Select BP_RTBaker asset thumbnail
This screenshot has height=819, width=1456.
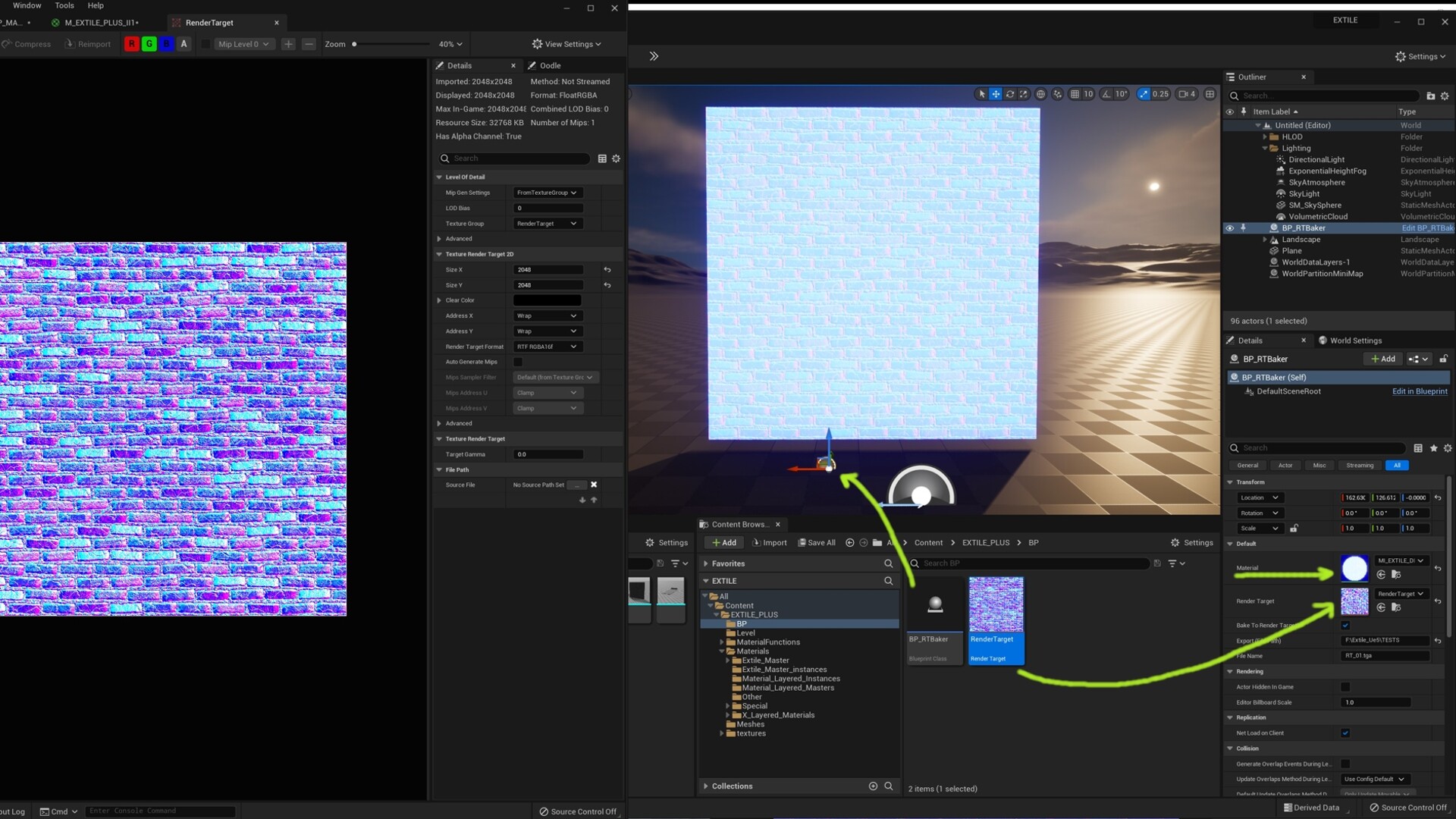tap(935, 604)
